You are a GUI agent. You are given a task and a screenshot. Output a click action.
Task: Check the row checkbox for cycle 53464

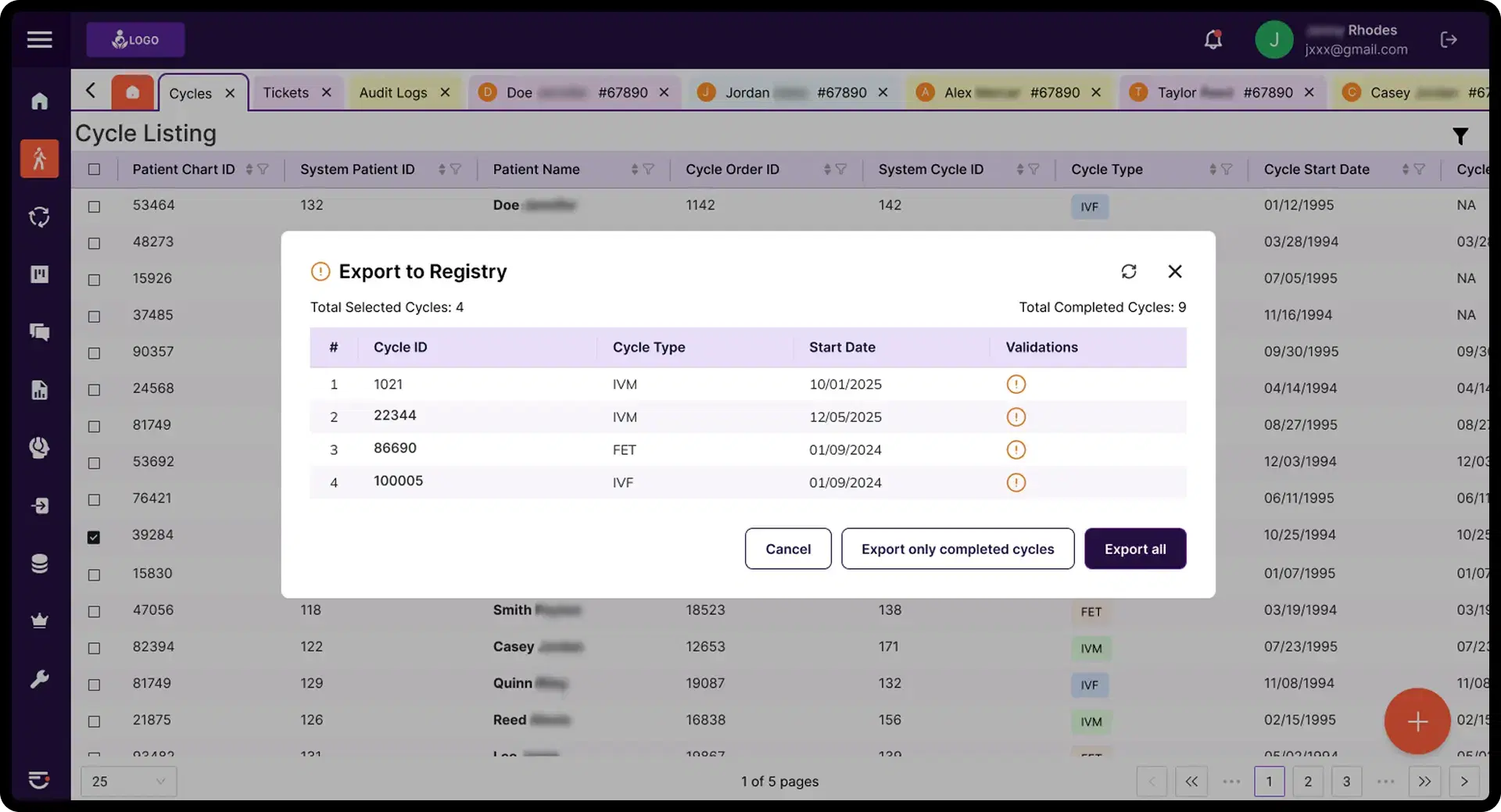[95, 207]
